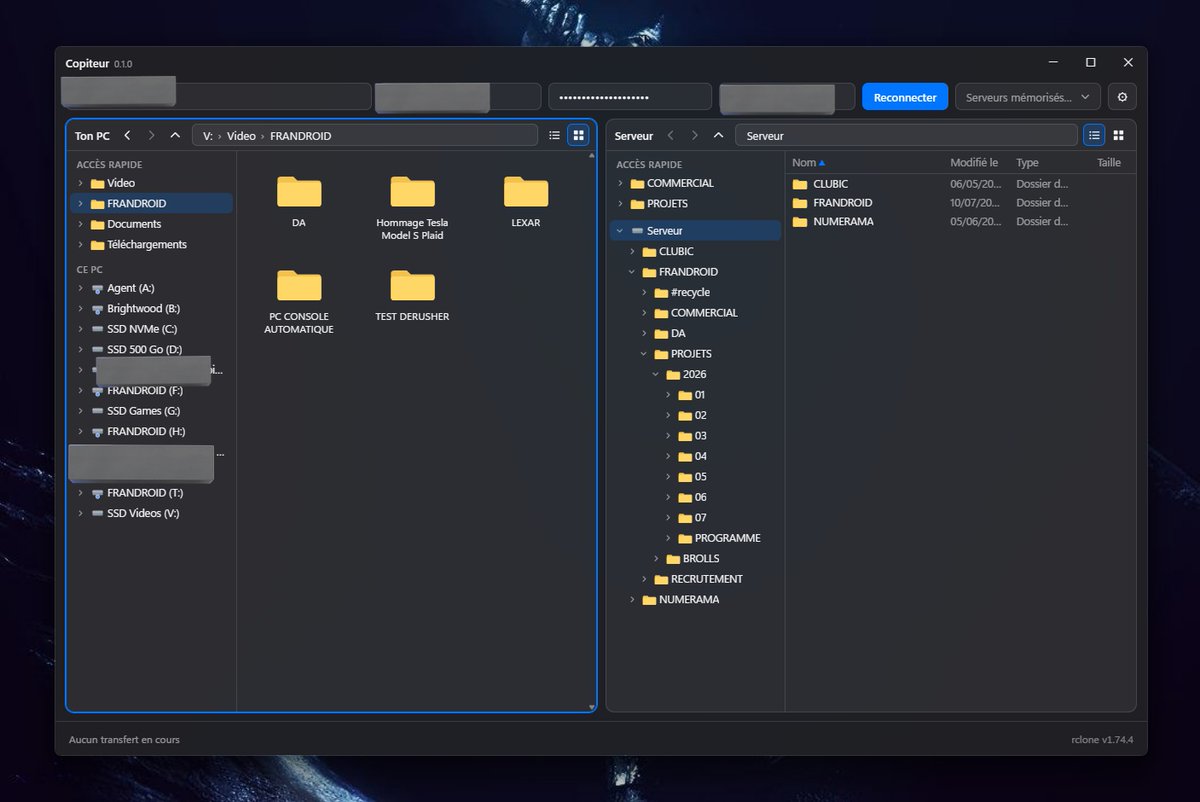Open the Serveurs mémorisés dropdown
This screenshot has height=802, width=1200.
pos(1028,97)
